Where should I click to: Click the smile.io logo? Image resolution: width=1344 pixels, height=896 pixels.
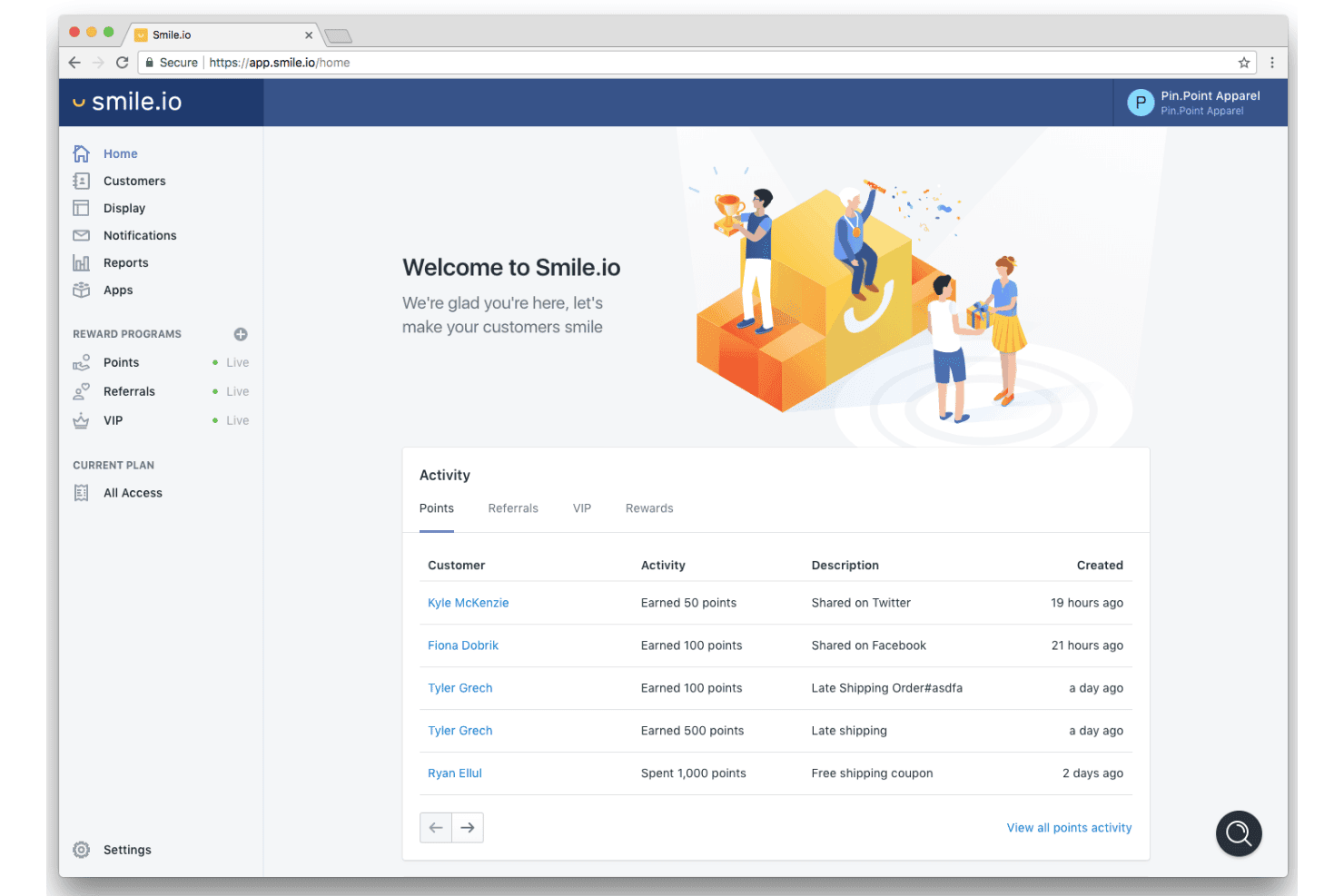[x=128, y=102]
